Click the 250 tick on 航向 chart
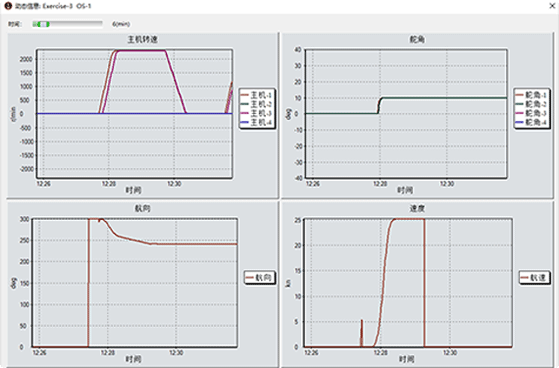The image size is (559, 368). point(24,240)
